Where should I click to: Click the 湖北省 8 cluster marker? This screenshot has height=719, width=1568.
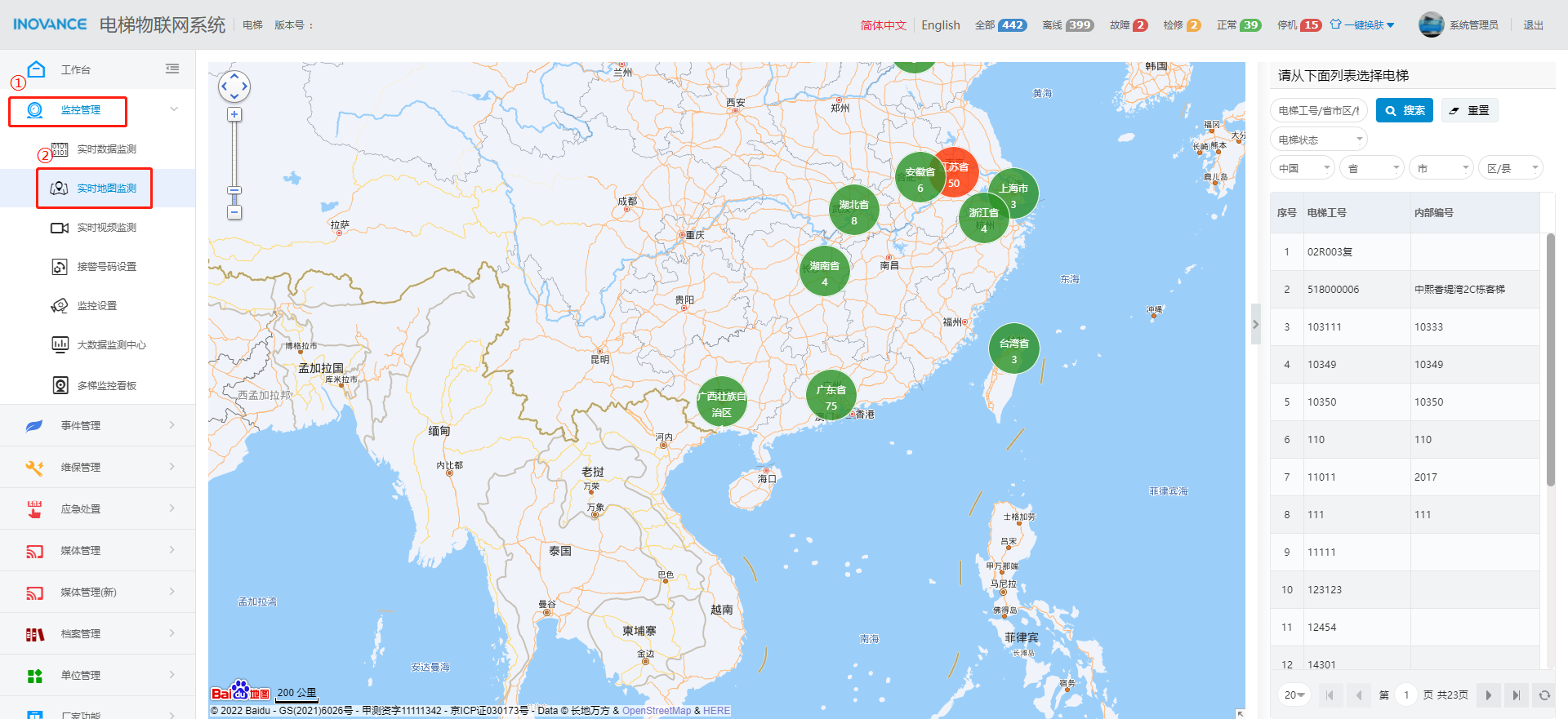click(854, 211)
